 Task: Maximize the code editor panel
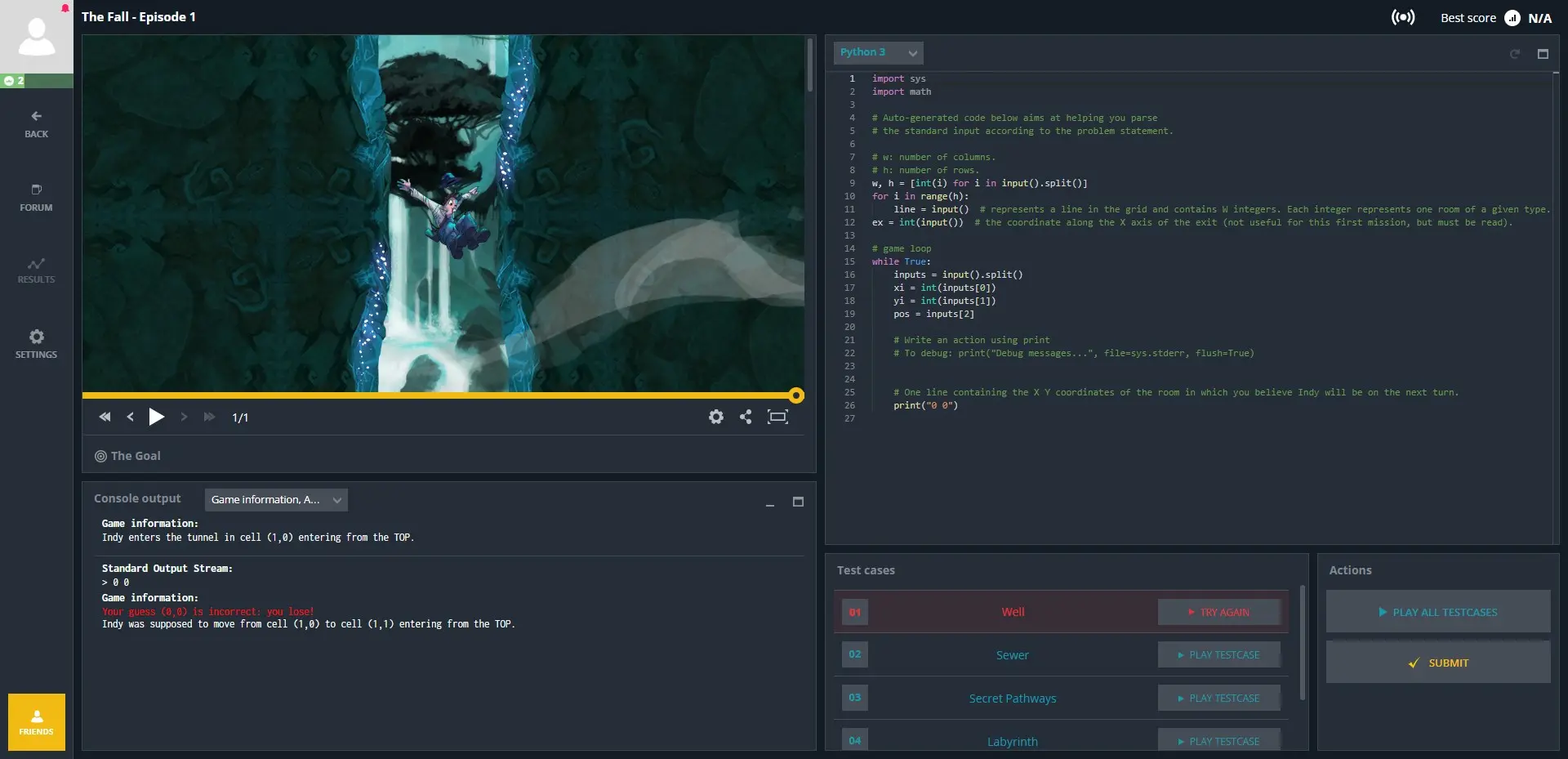click(x=1543, y=54)
